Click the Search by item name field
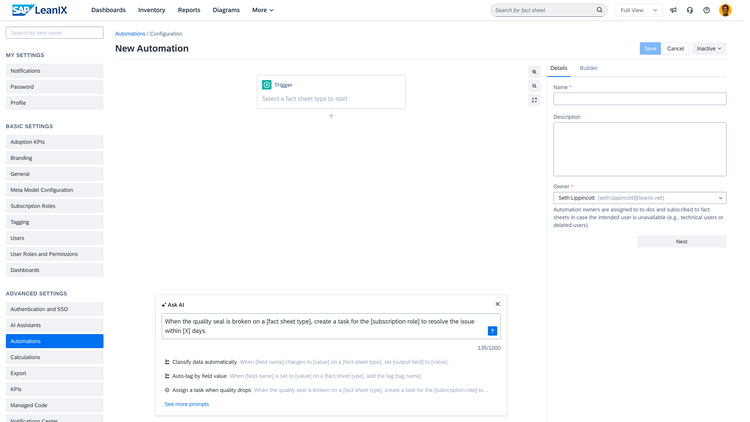This screenshot has height=422, width=750. point(55,33)
